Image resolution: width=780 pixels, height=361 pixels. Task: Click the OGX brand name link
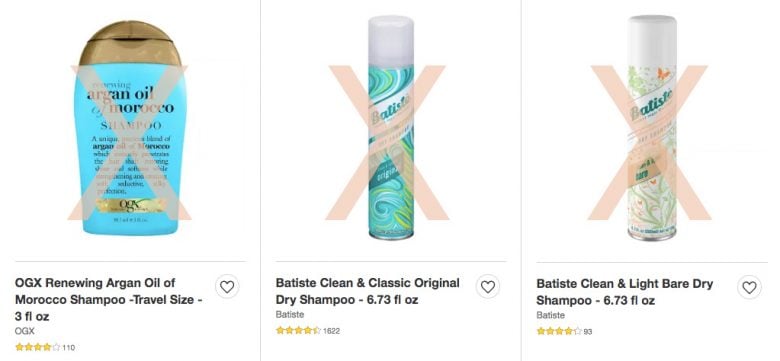(24, 331)
